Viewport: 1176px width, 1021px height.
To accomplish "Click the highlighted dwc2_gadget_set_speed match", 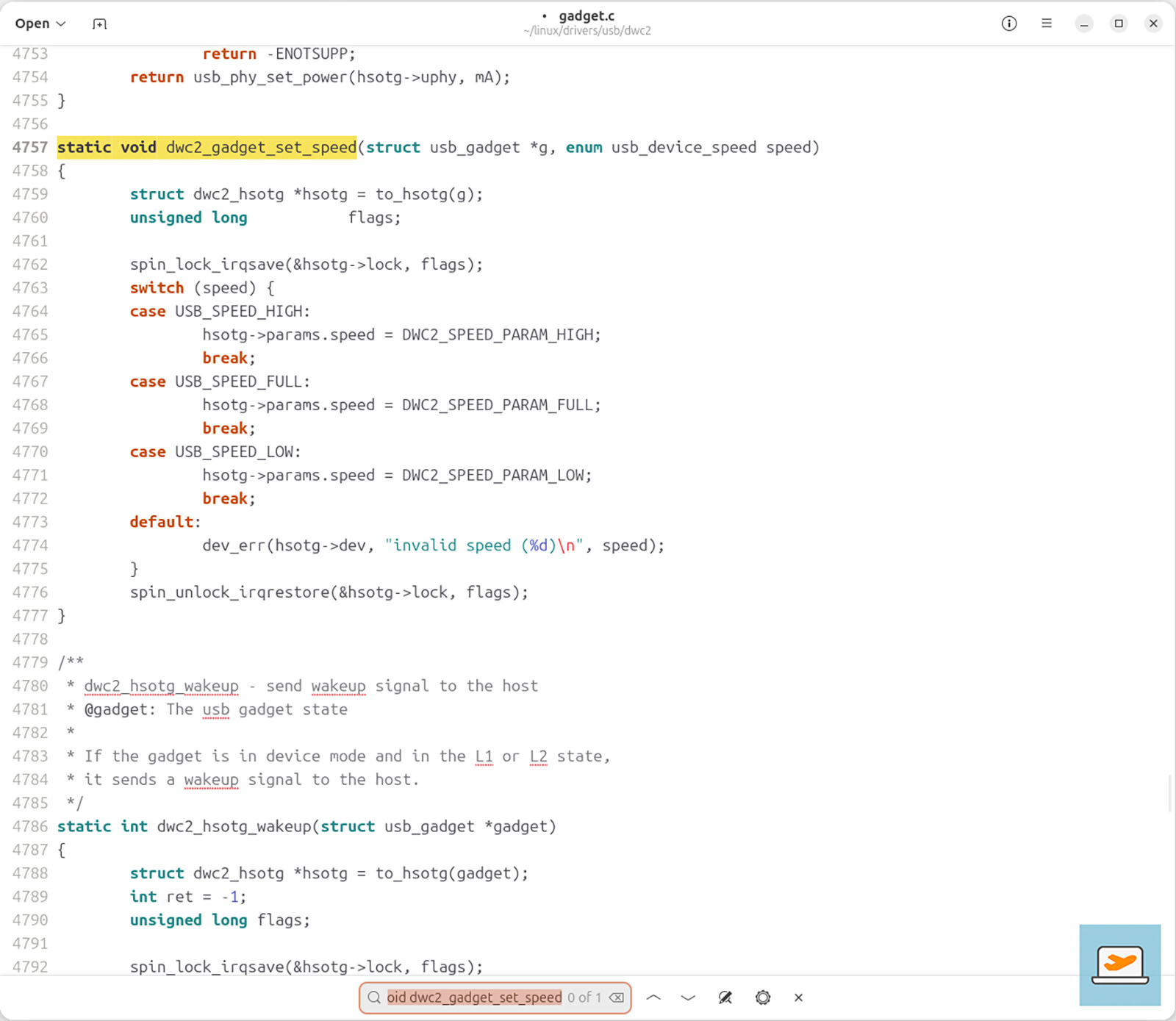I will point(261,147).
